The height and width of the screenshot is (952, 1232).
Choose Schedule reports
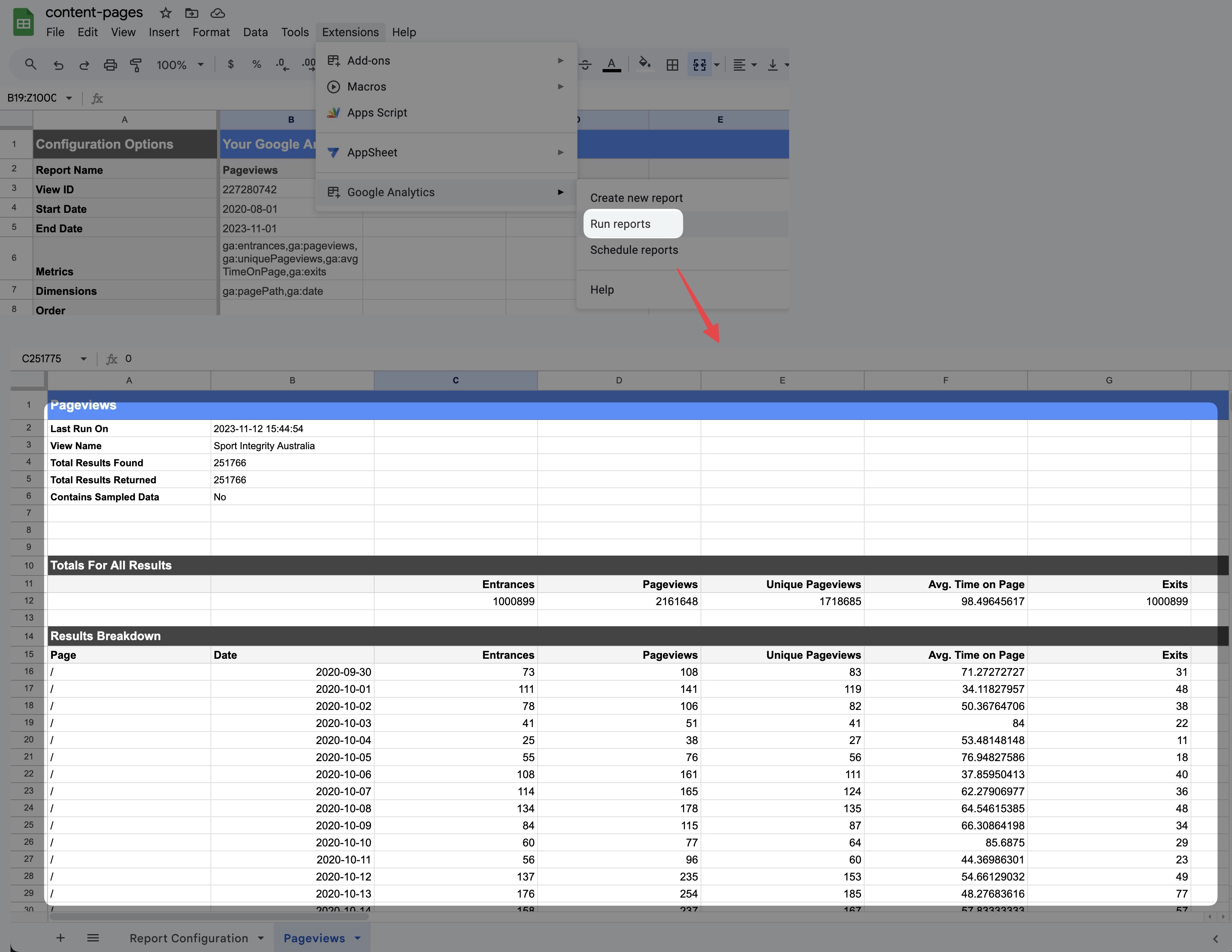pos(682,250)
